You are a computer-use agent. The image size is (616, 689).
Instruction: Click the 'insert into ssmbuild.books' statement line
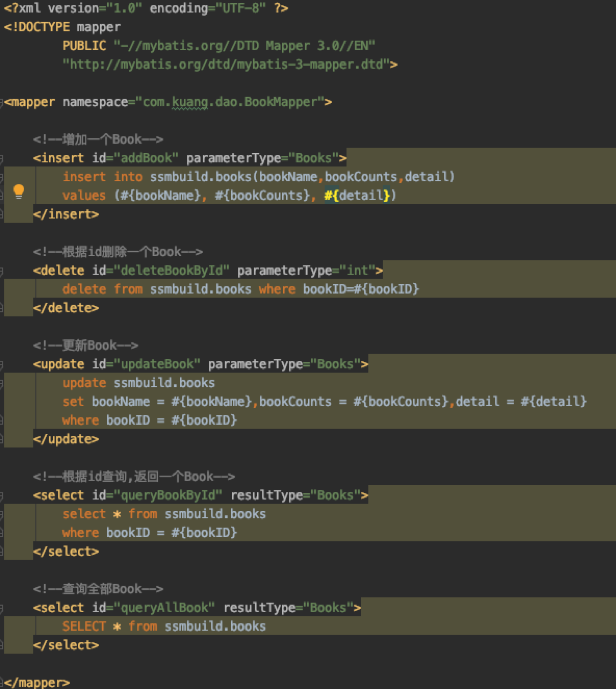(258, 177)
